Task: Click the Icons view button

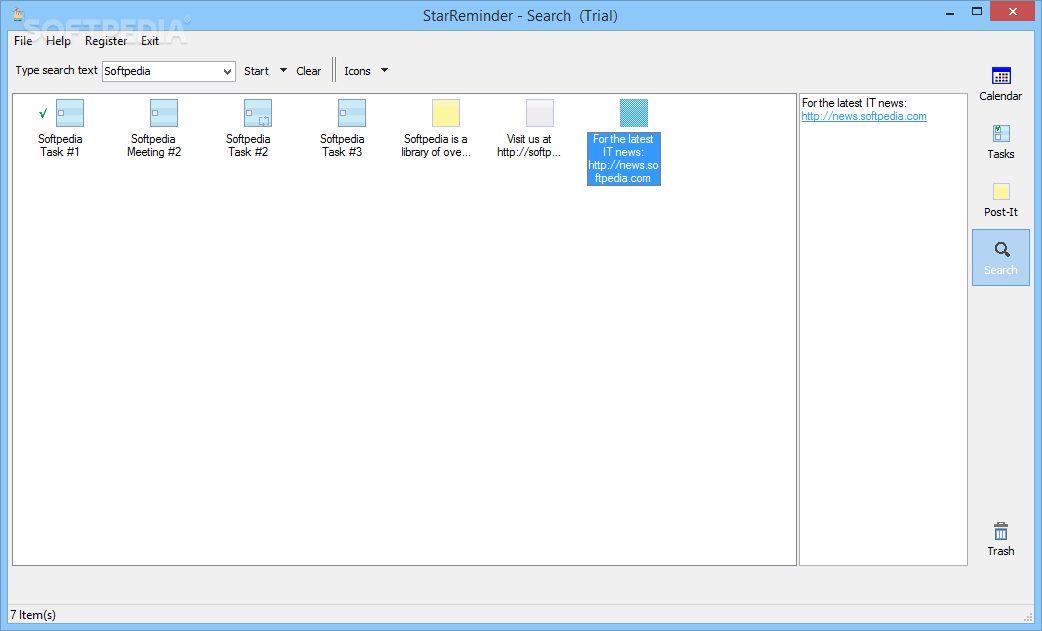Action: pyautogui.click(x=358, y=71)
